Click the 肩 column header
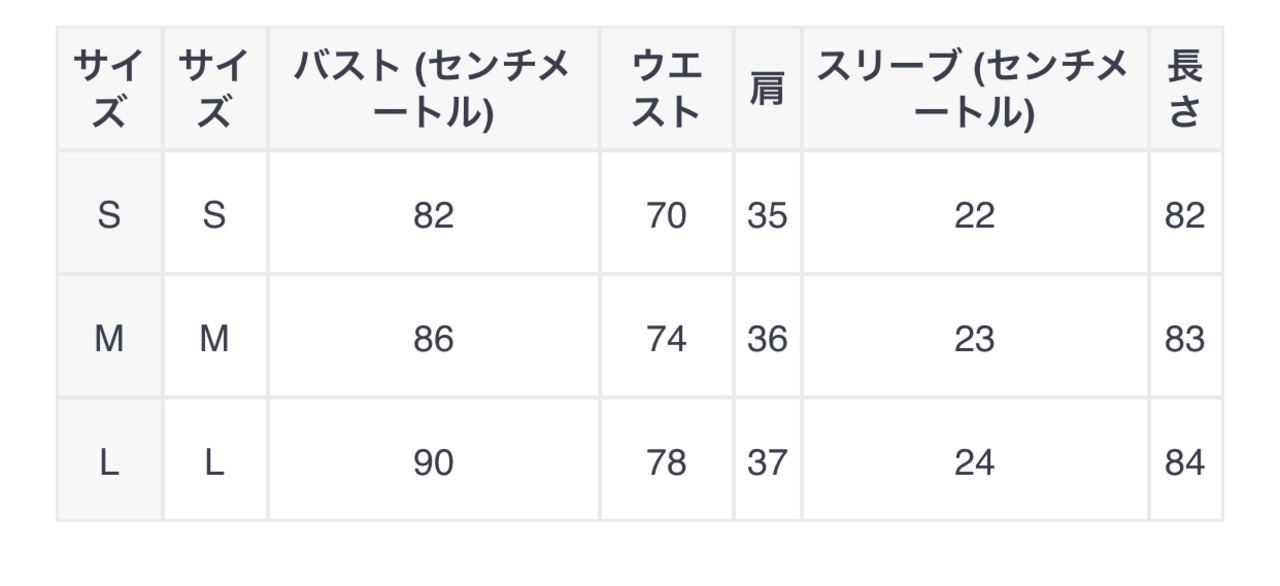Screen dimensions: 1280x586 (767, 90)
